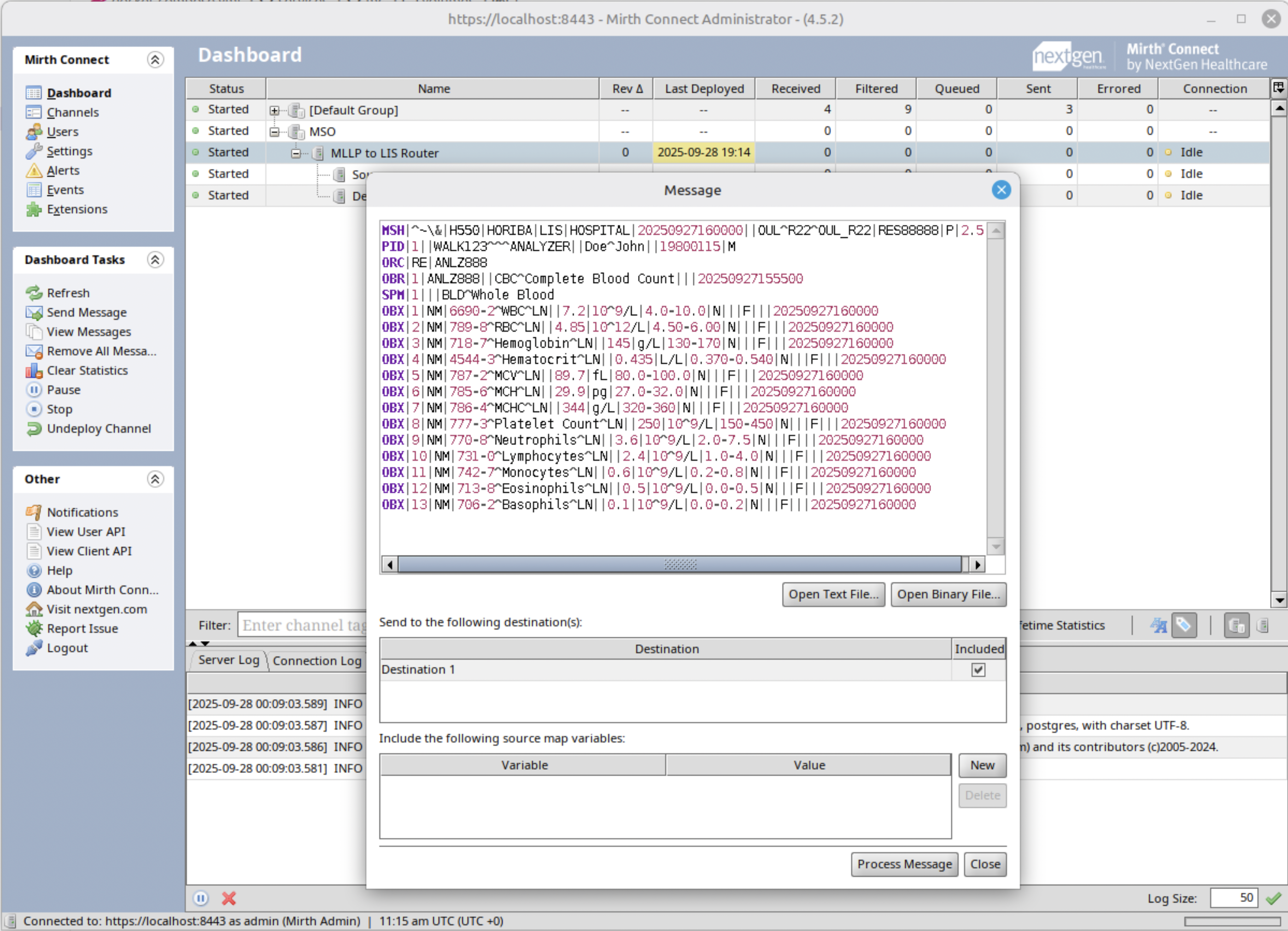Collapse the MLLP to LIS Router tree node

pyautogui.click(x=296, y=153)
